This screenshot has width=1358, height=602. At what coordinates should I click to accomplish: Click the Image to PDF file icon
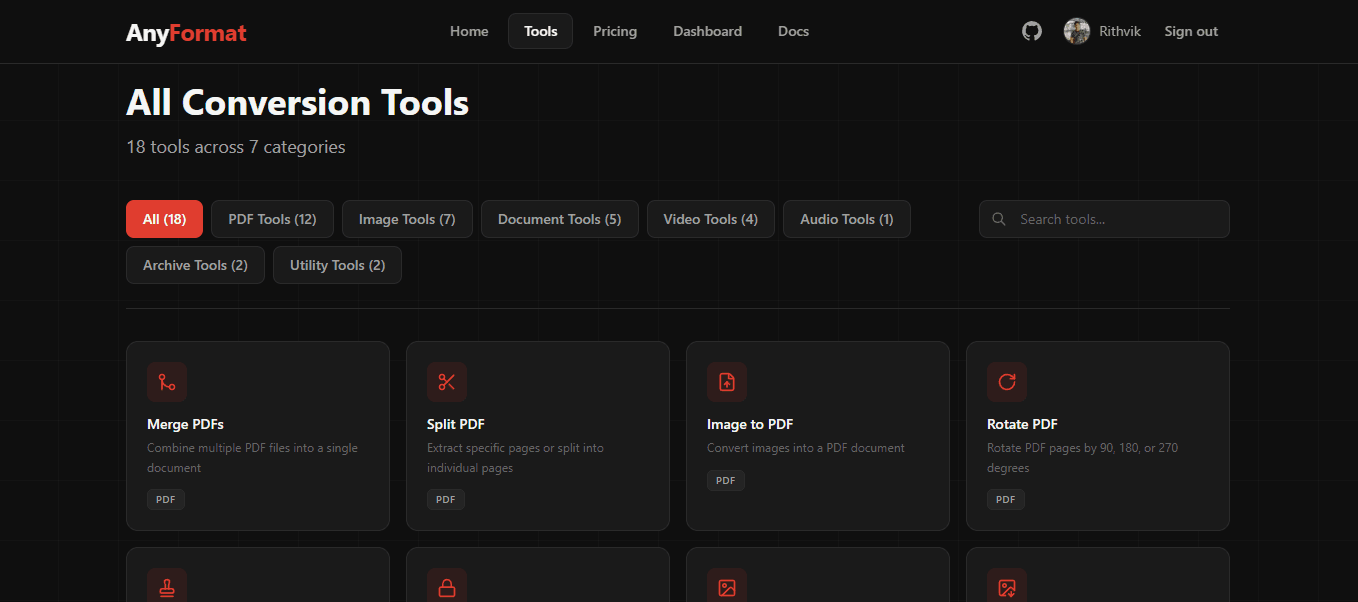[x=727, y=382]
